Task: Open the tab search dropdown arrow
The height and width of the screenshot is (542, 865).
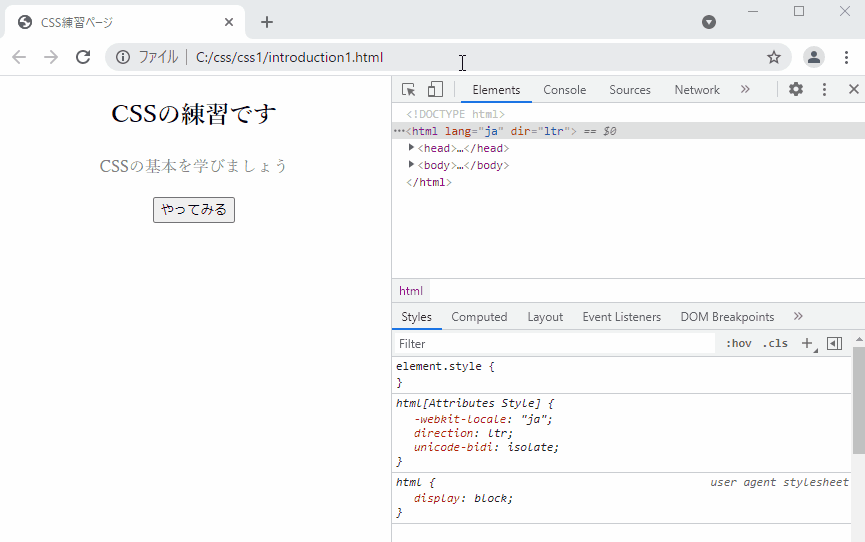Action: click(709, 22)
